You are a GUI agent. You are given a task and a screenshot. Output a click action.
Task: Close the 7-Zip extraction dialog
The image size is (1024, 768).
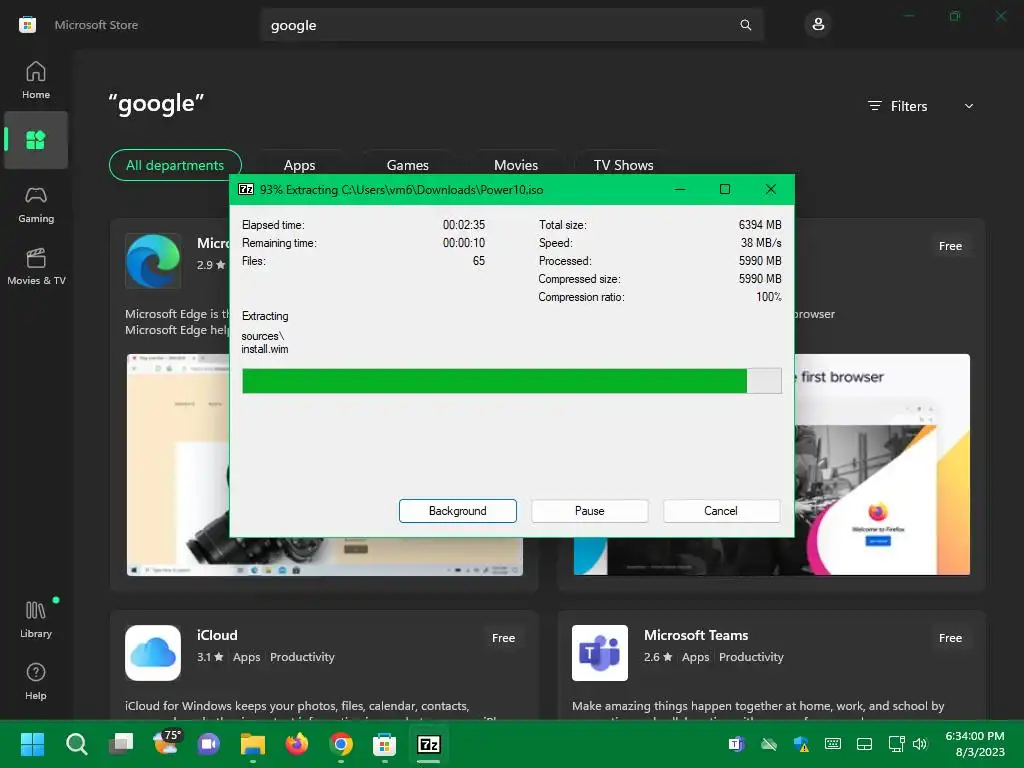771,189
